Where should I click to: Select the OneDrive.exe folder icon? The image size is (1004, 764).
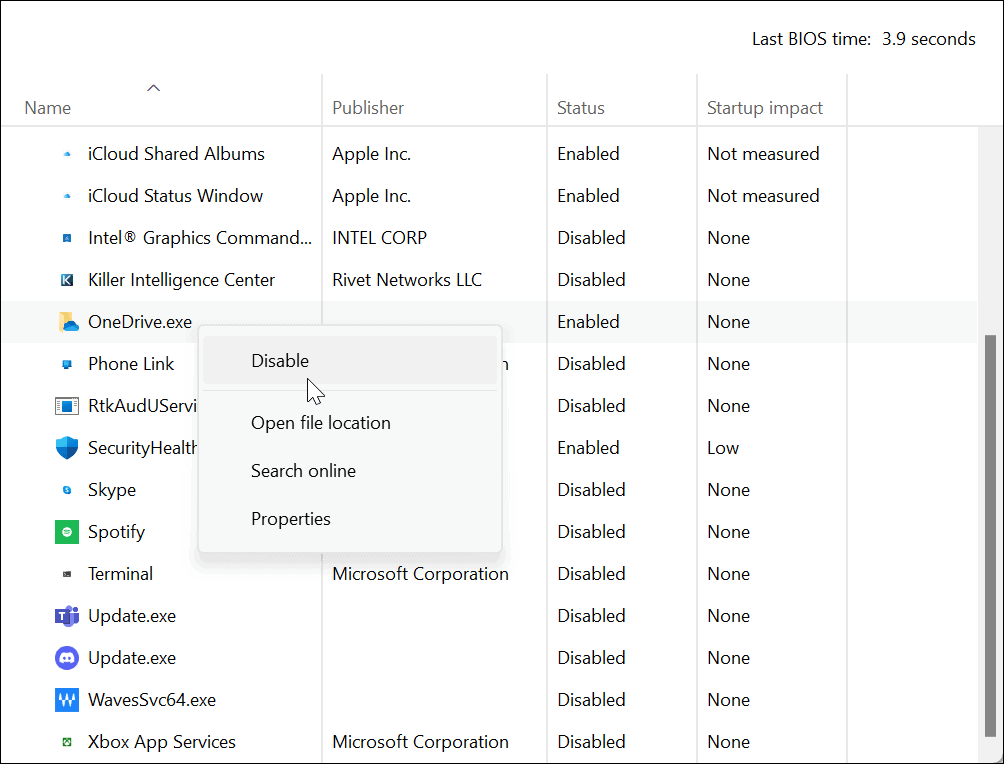pos(66,321)
